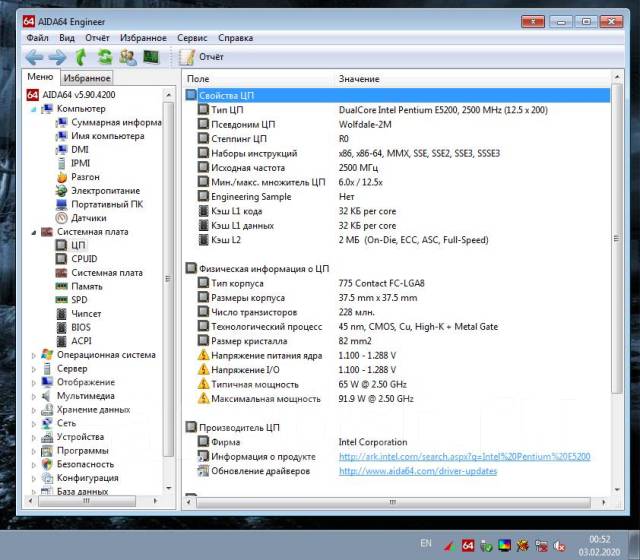The width and height of the screenshot is (640, 560).
Task: Click the Back navigation arrow in toolbar
Action: (x=33, y=57)
